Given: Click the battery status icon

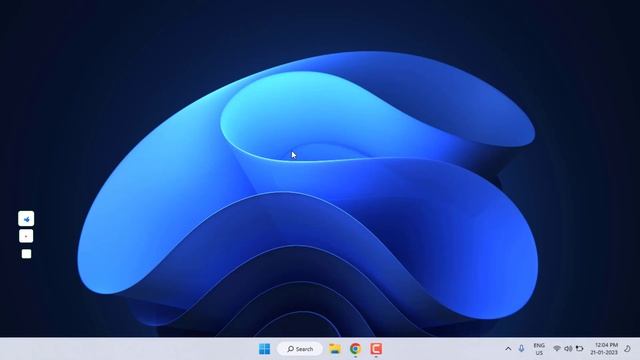Looking at the screenshot, I should 579,349.
